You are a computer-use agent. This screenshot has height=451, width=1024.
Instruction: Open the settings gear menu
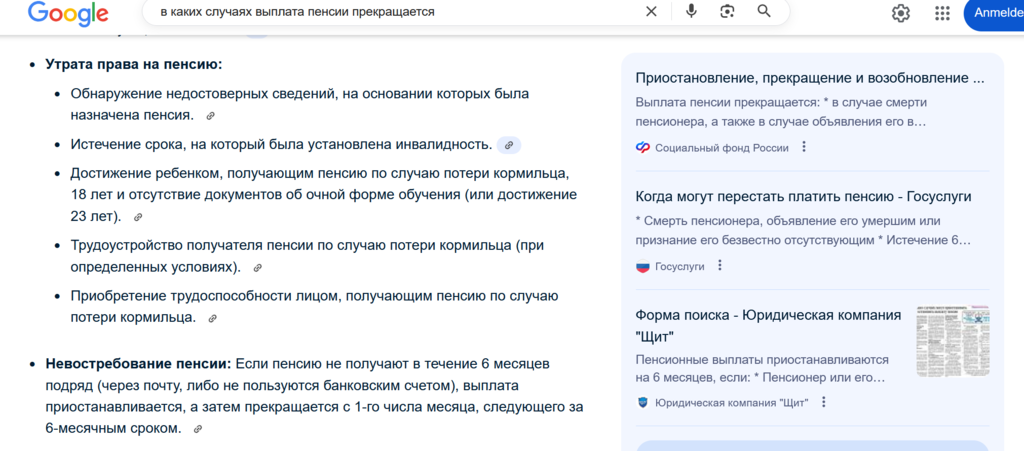tap(900, 13)
